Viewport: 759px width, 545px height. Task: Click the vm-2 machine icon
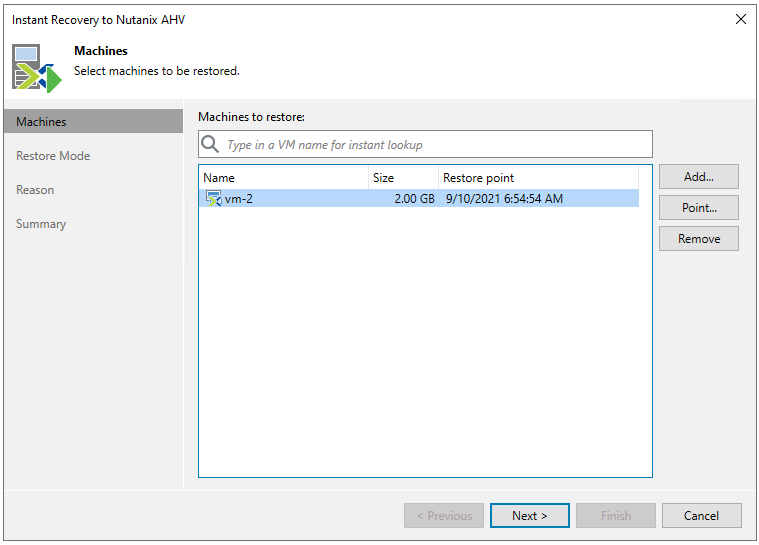click(213, 198)
